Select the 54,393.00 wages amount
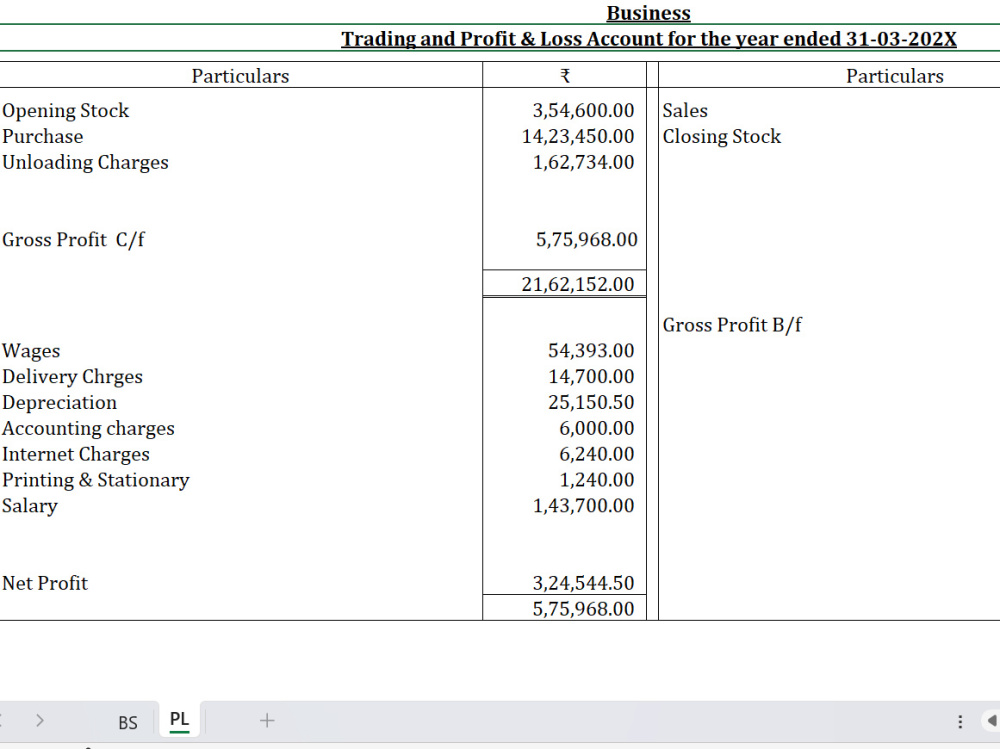Viewport: 1000px width, 749px height. pyautogui.click(x=591, y=351)
